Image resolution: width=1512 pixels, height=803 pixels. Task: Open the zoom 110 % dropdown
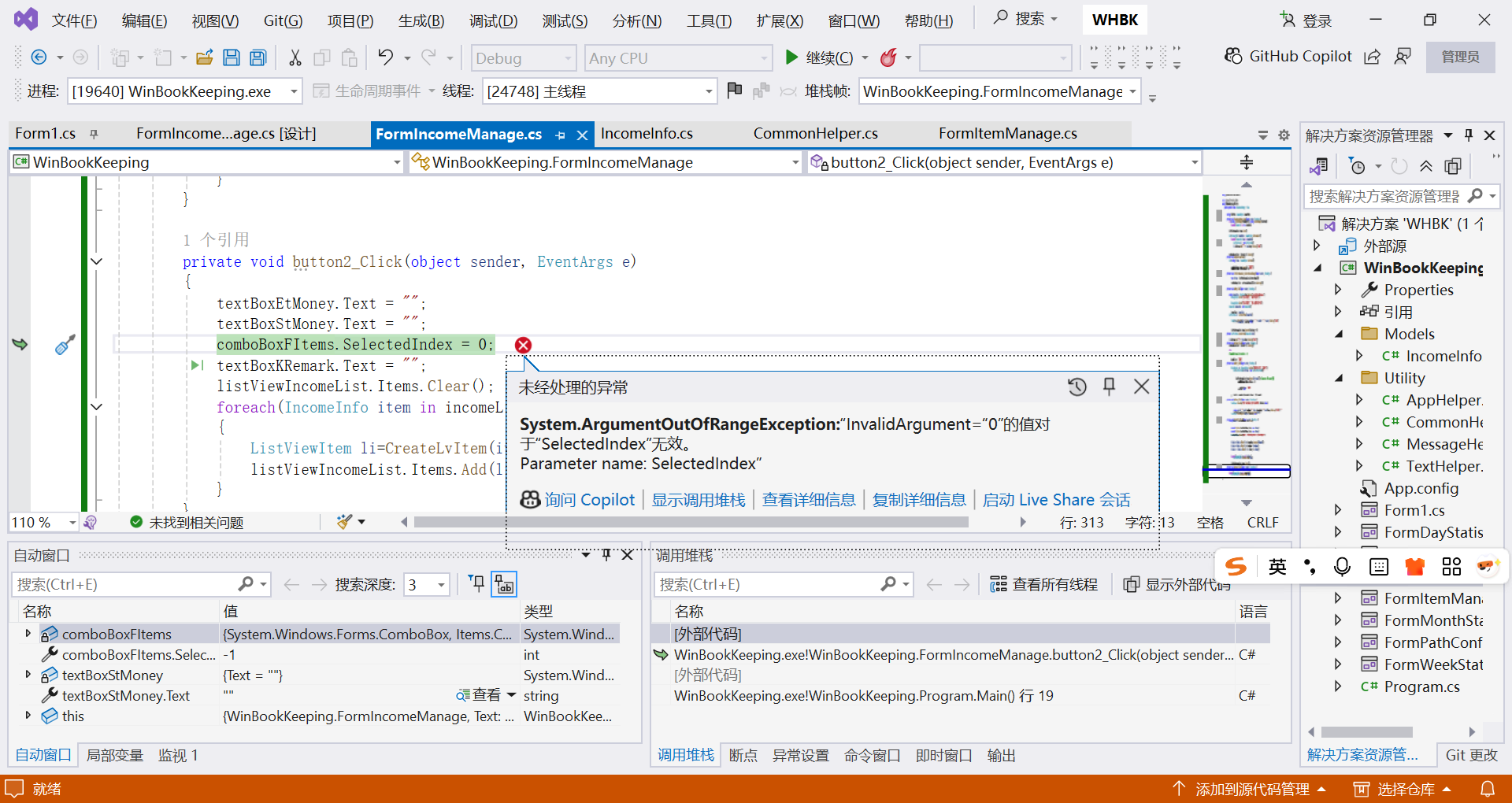tap(44, 522)
